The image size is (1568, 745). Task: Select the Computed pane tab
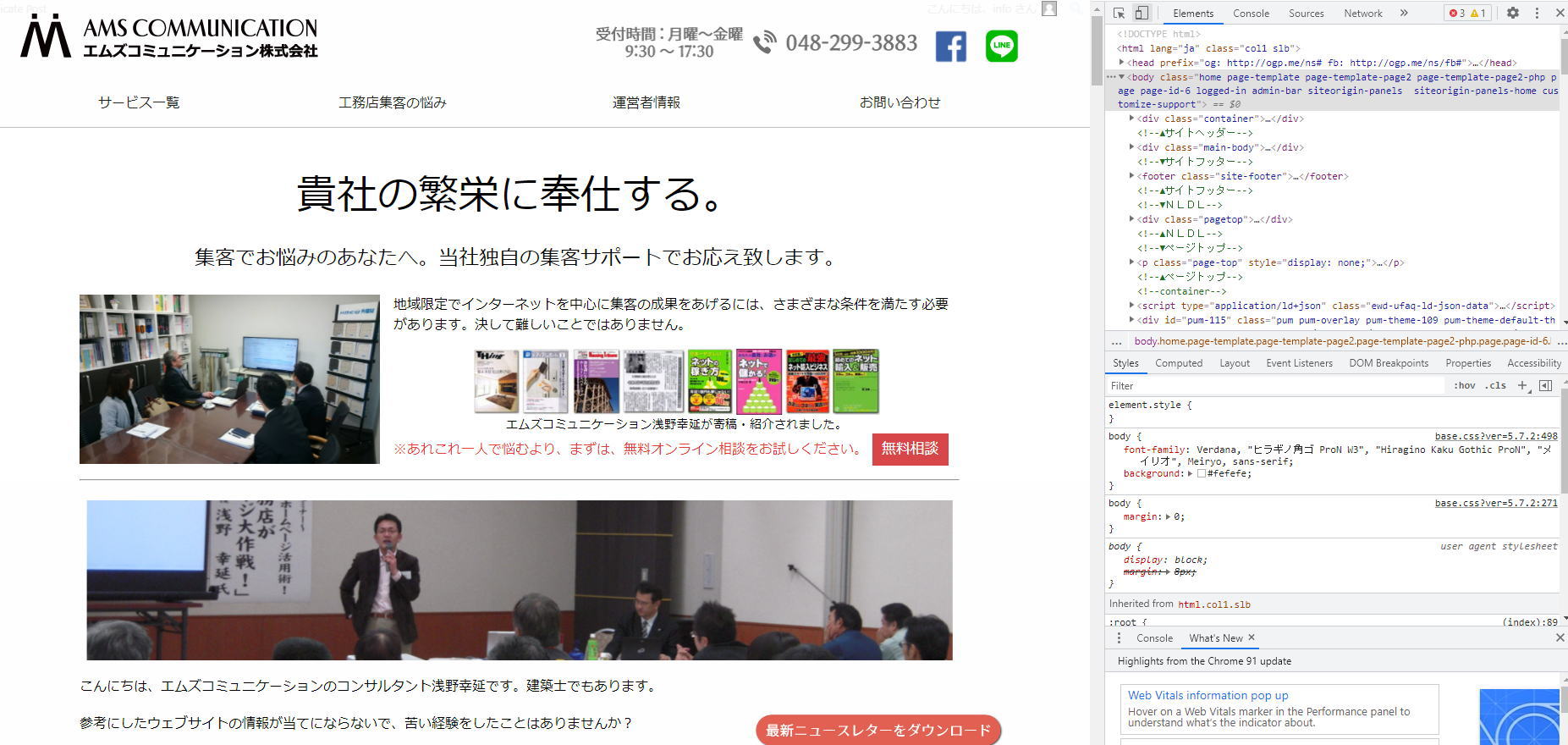pos(1179,363)
